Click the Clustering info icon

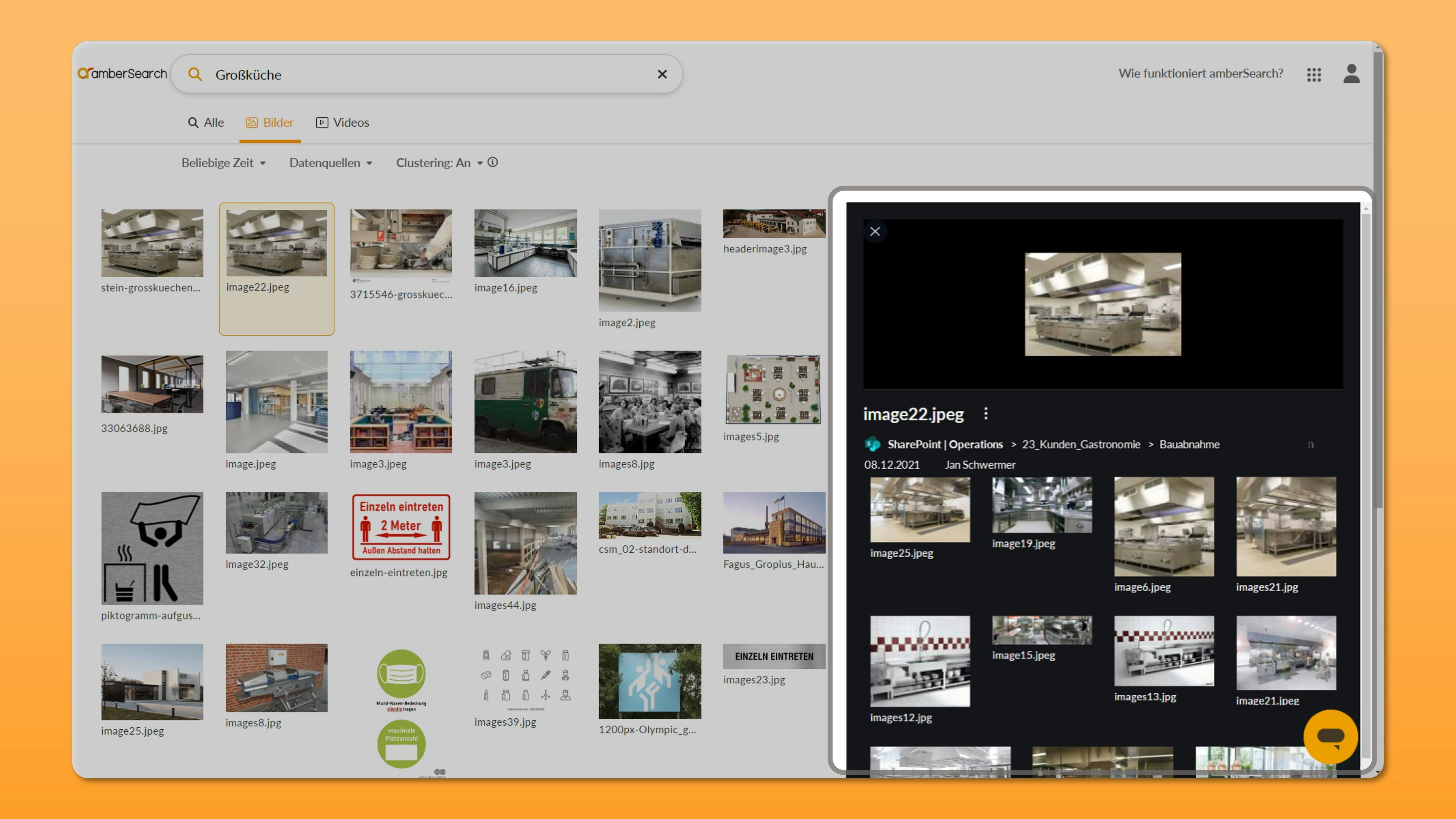493,162
